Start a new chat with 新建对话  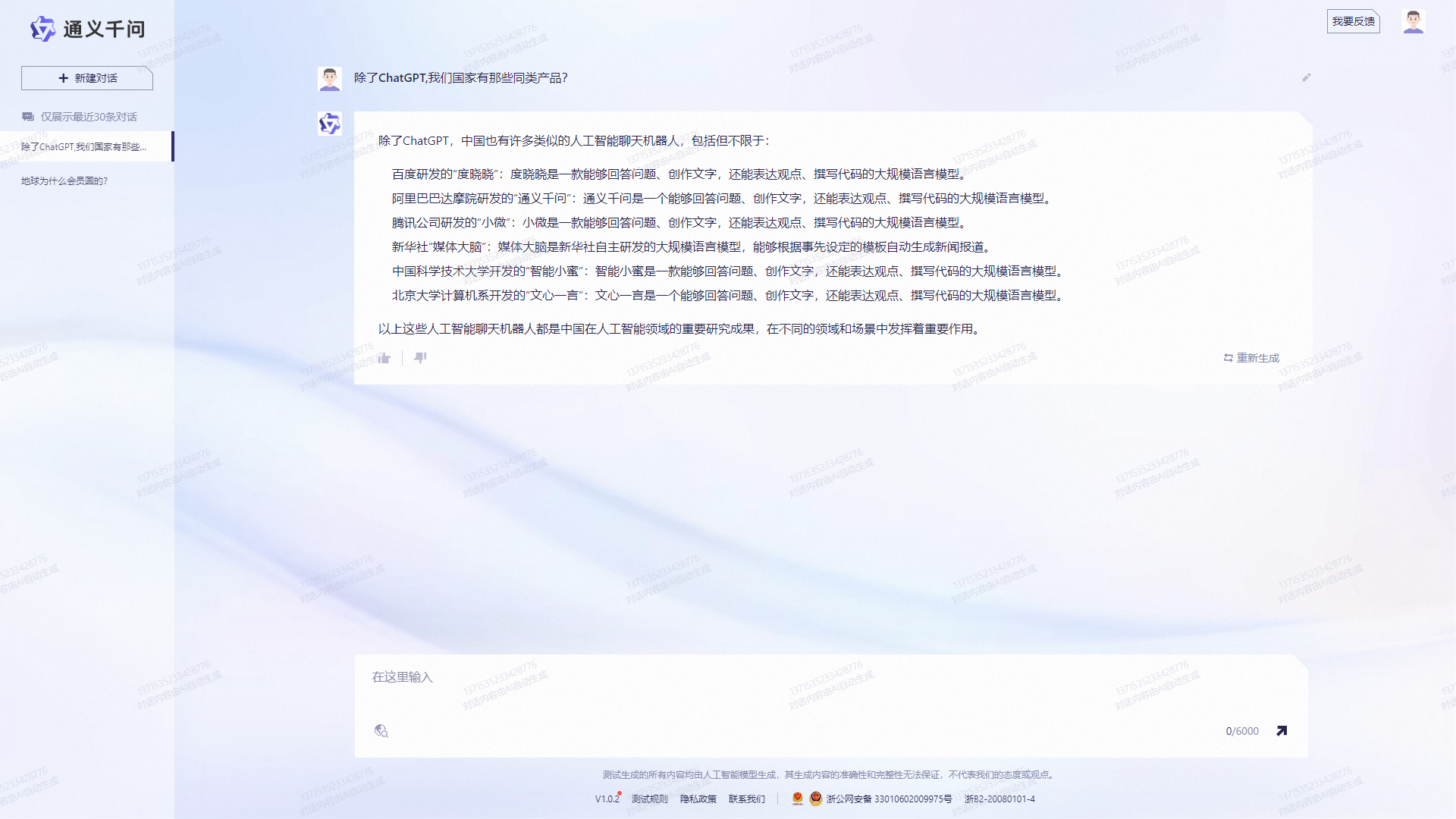(x=87, y=78)
